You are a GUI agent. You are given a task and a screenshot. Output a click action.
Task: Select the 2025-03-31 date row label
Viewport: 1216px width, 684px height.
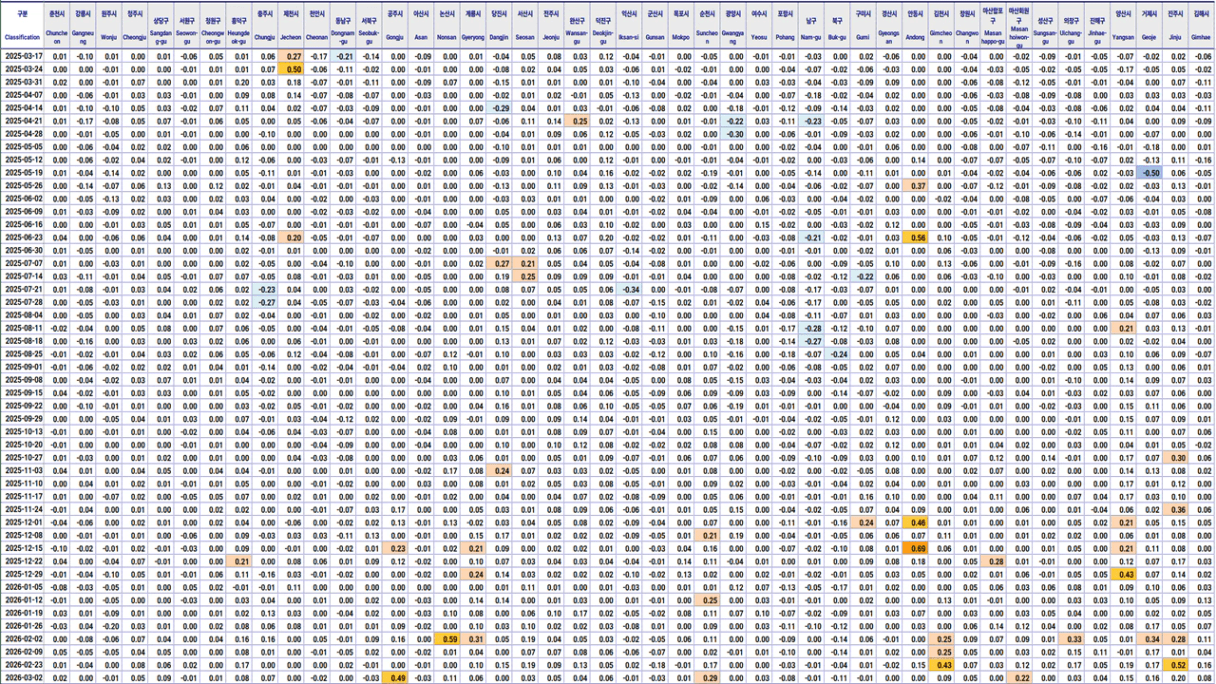coord(23,82)
